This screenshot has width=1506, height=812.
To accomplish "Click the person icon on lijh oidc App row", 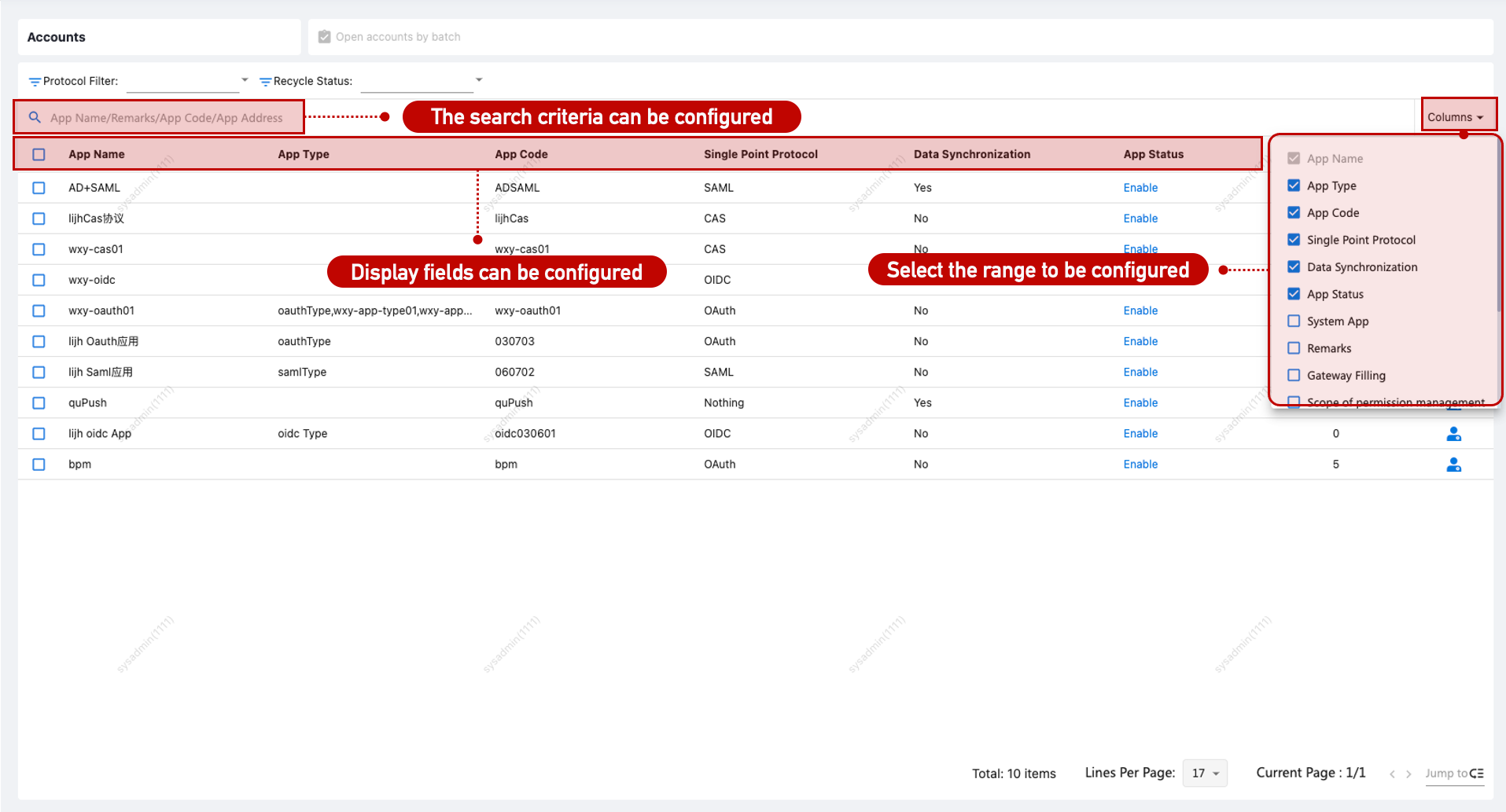I will pos(1453,433).
